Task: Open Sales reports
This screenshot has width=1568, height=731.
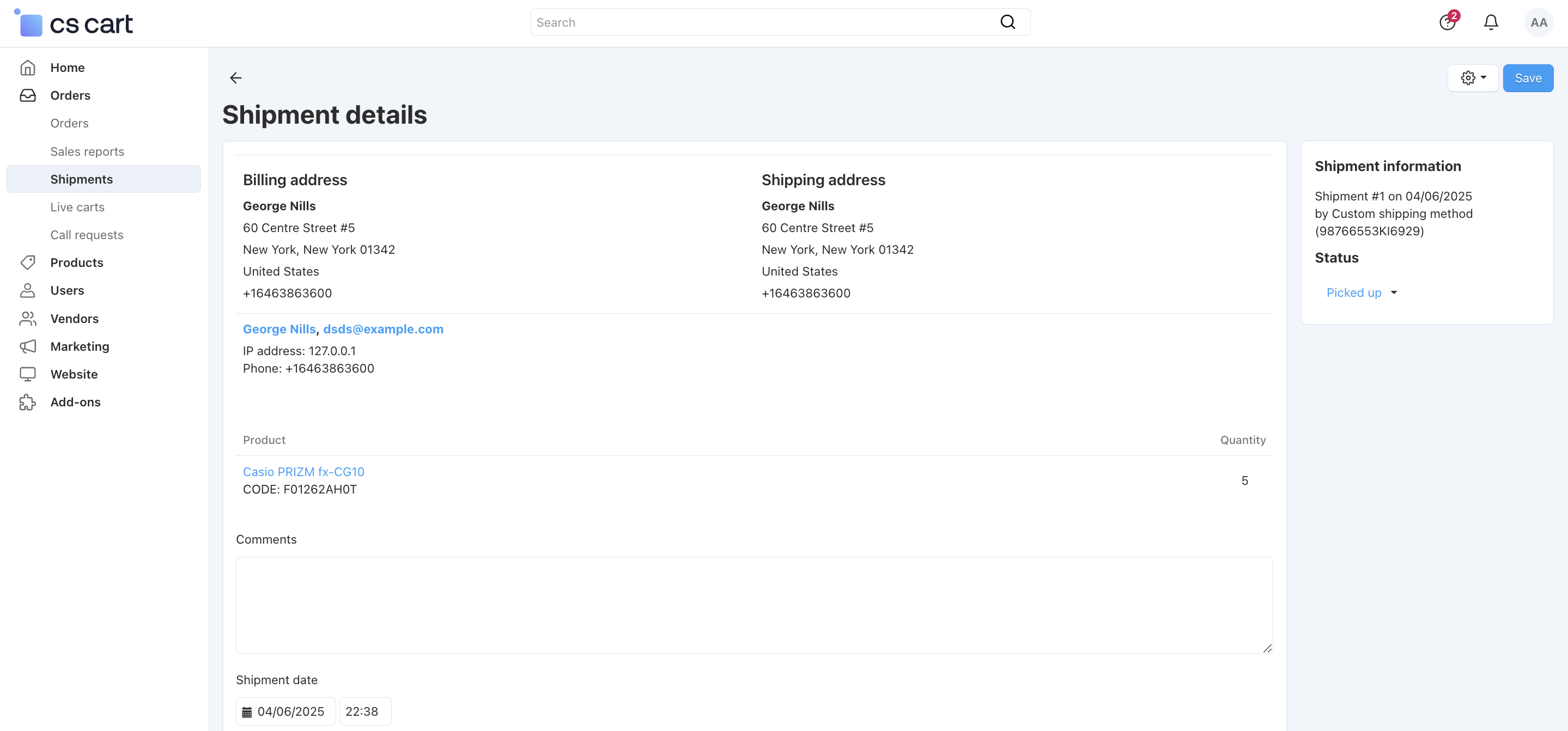Action: (x=87, y=151)
